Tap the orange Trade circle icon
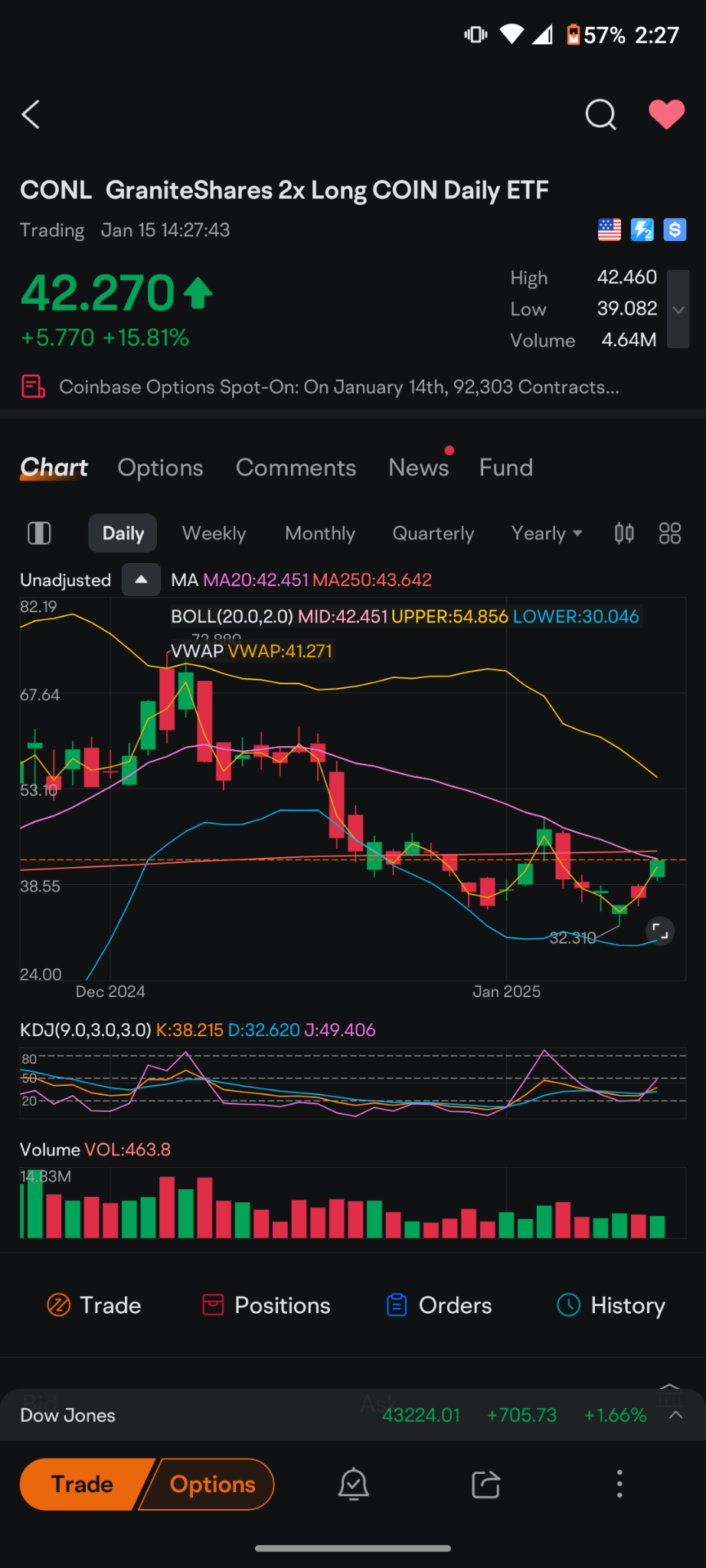The width and height of the screenshot is (706, 1568). click(x=59, y=1305)
